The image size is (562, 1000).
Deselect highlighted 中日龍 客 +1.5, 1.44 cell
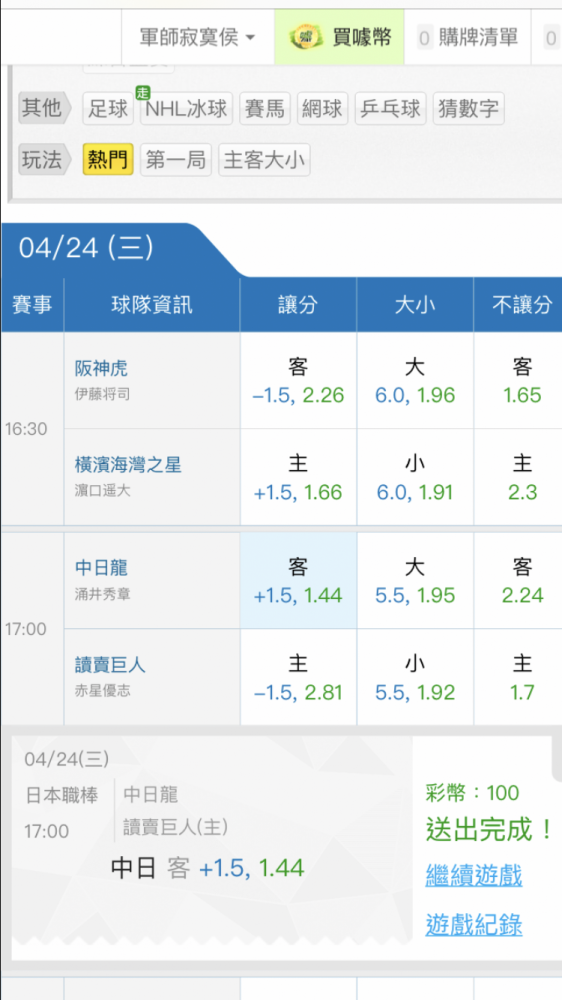click(x=298, y=580)
